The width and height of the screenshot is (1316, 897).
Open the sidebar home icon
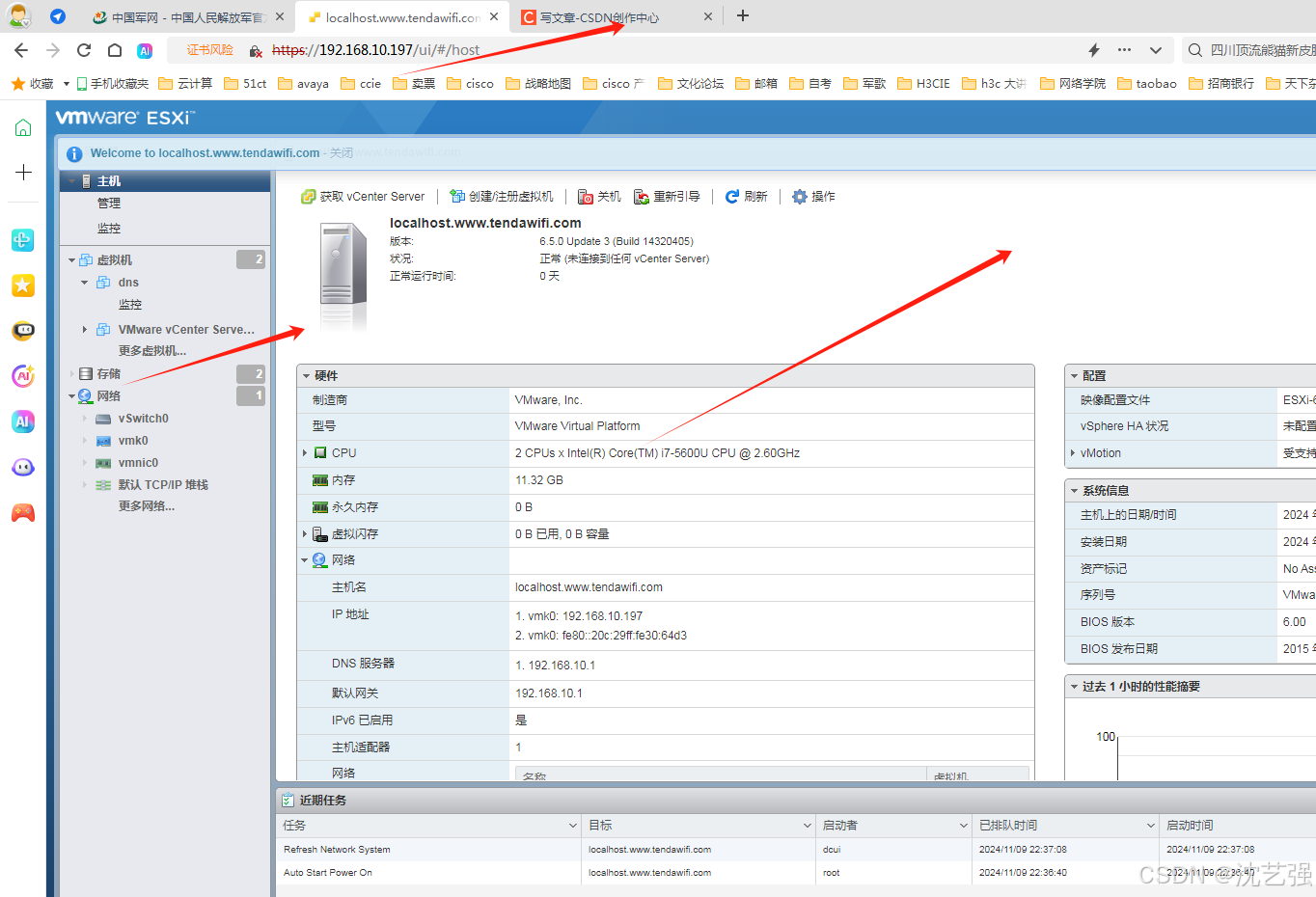23,127
